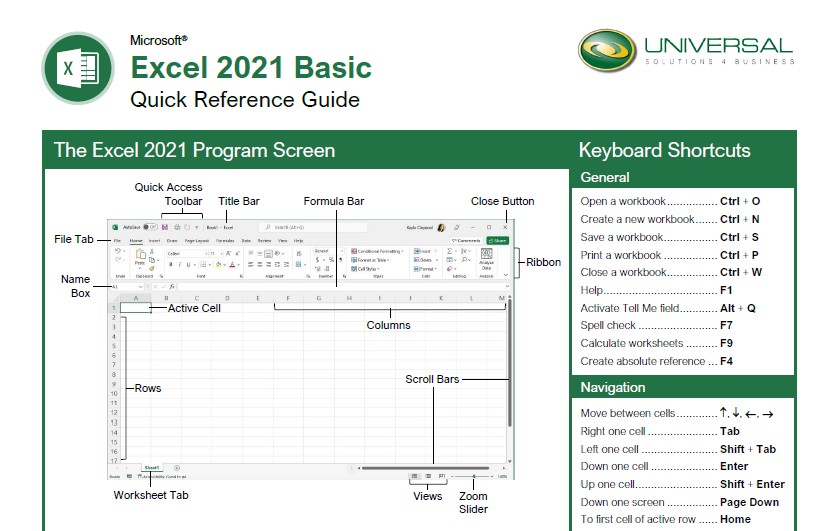Open the Name Box dropdown arrow
Screen dimensions: 837x531
[x=140, y=287]
